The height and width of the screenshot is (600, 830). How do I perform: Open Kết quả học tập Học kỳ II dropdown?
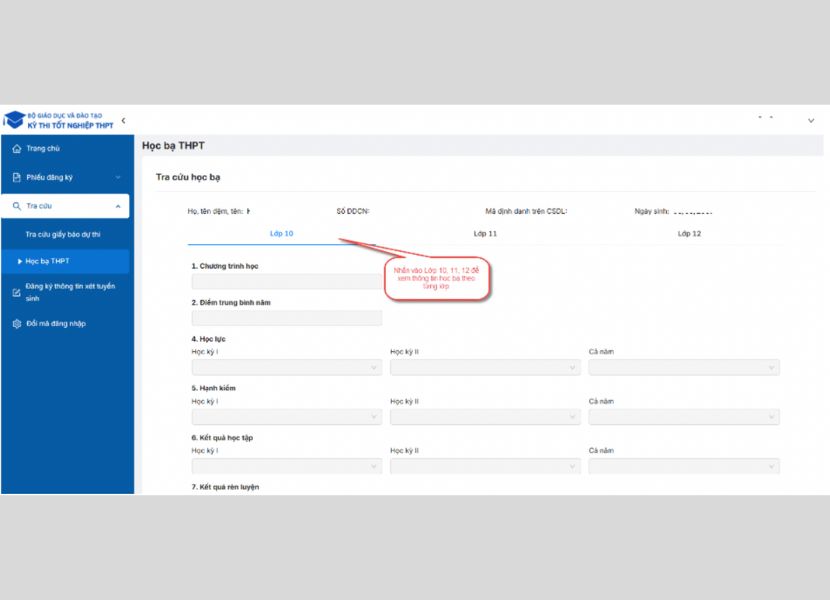(485, 466)
